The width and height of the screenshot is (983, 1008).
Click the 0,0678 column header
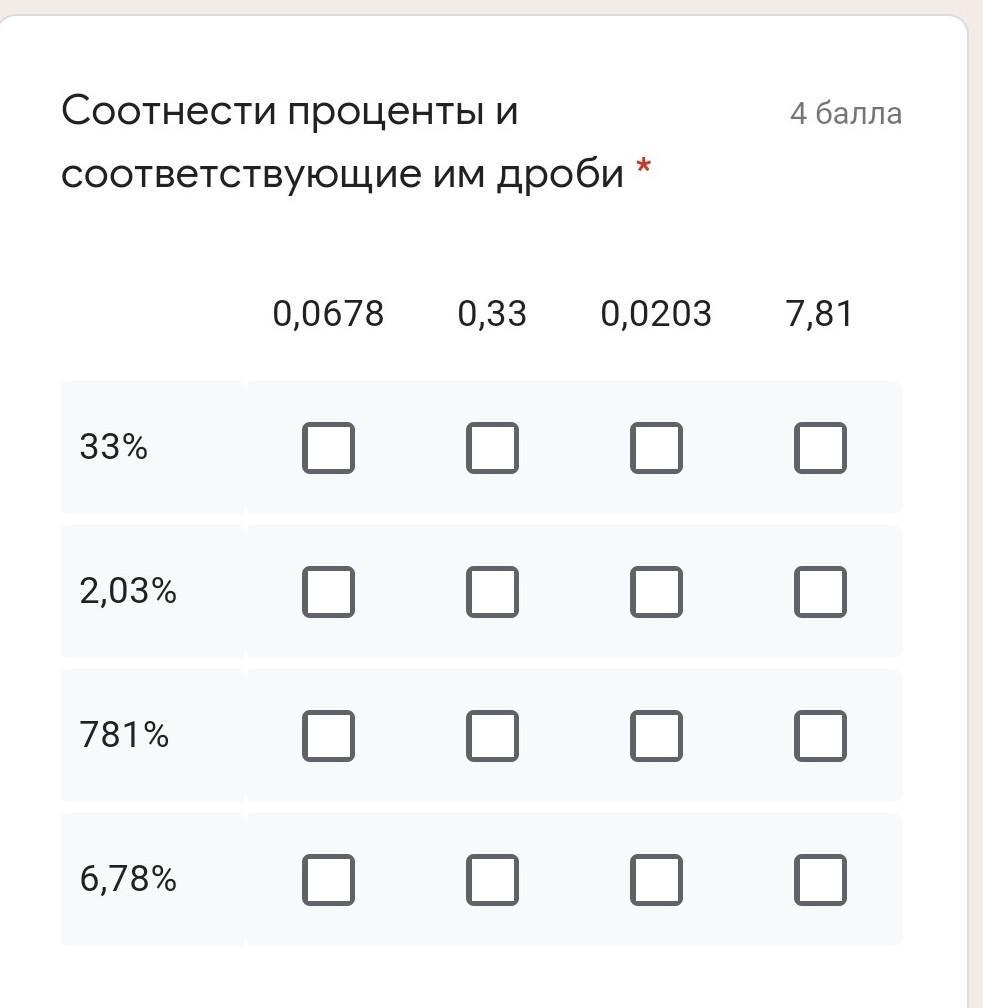tap(328, 314)
